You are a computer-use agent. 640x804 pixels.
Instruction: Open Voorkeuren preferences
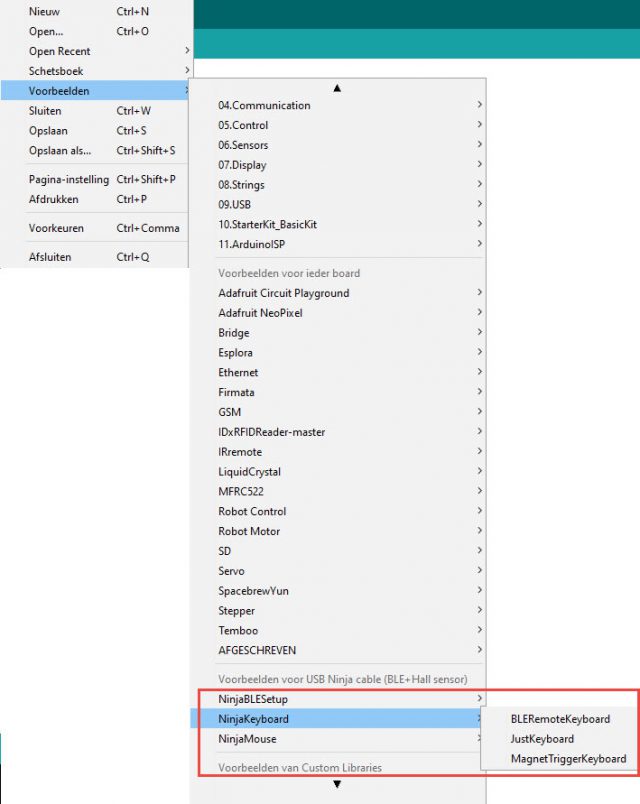(56, 228)
